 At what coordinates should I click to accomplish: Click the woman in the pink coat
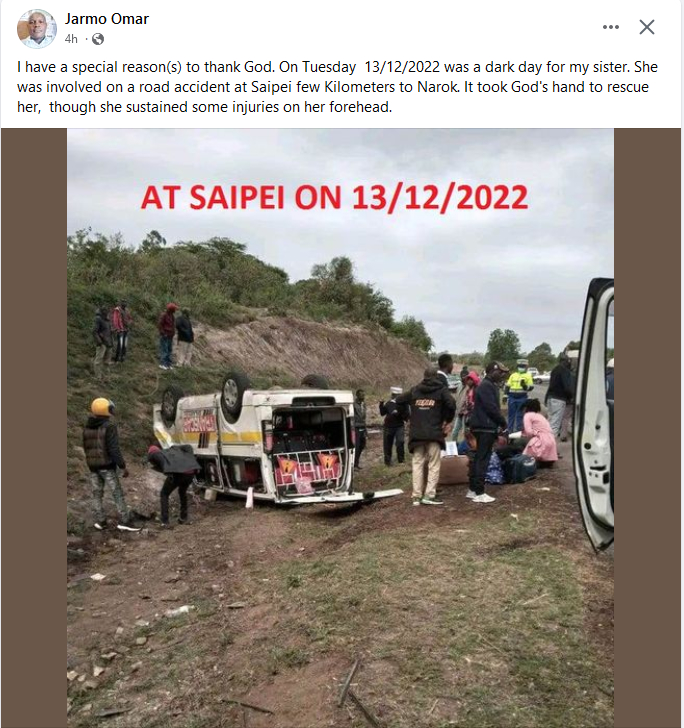pyautogui.click(x=538, y=433)
